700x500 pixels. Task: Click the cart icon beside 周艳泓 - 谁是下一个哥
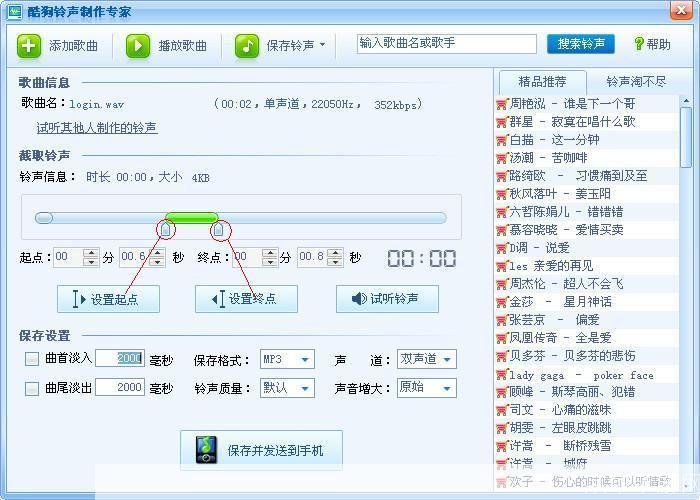point(502,104)
